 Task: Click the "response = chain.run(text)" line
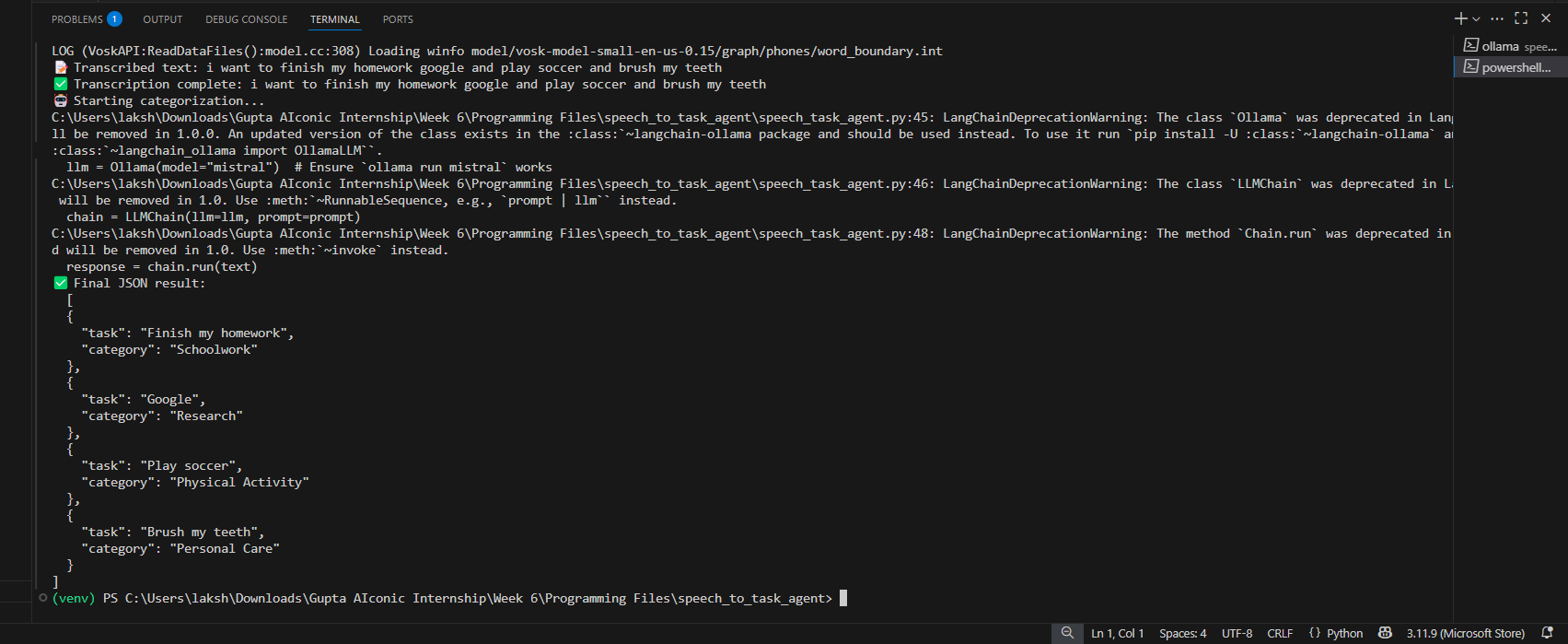[x=162, y=266]
